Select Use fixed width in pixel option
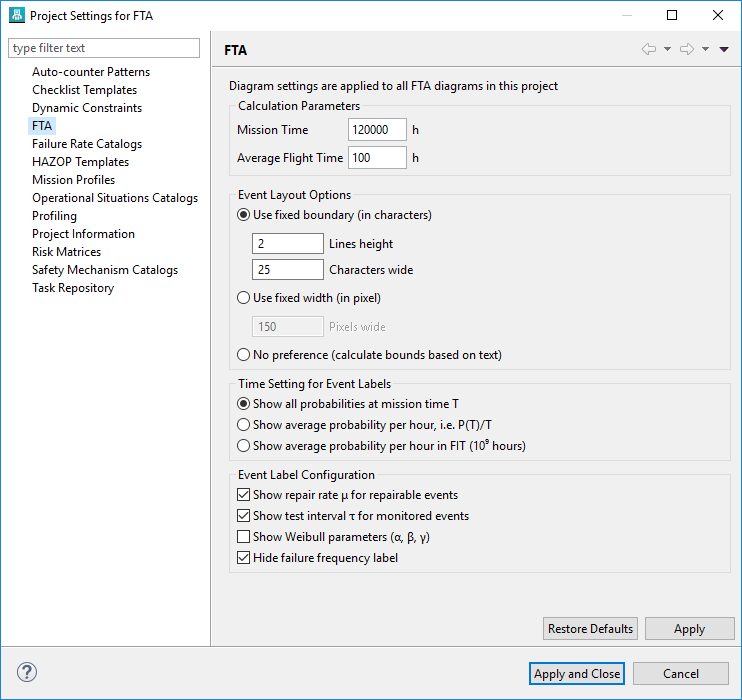This screenshot has width=742, height=700. (x=243, y=297)
